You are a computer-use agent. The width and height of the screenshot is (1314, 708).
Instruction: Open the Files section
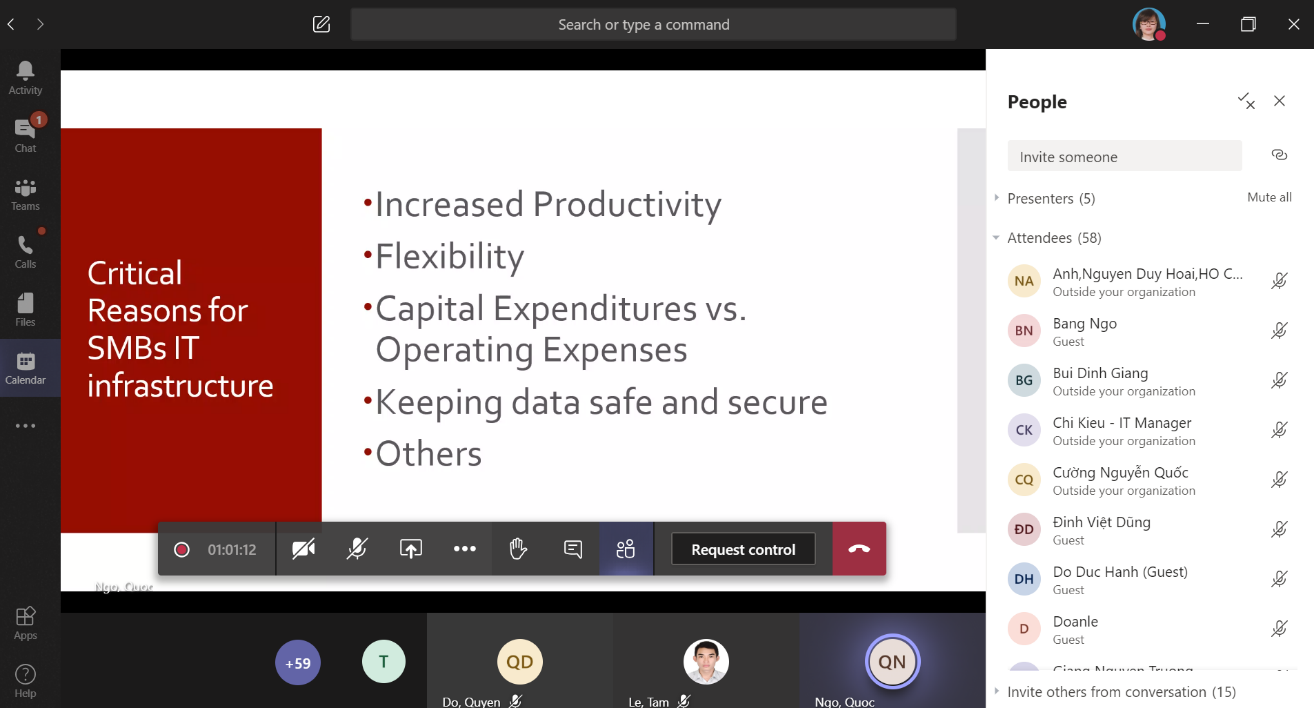click(x=25, y=309)
